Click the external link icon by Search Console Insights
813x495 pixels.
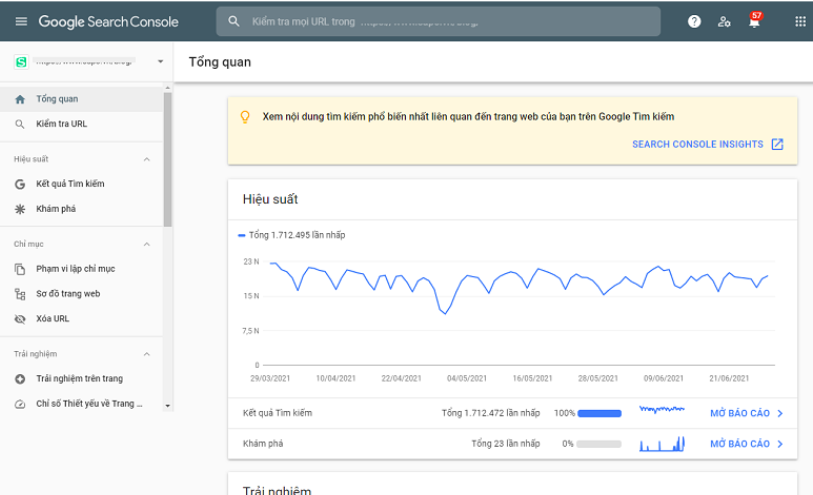point(777,144)
